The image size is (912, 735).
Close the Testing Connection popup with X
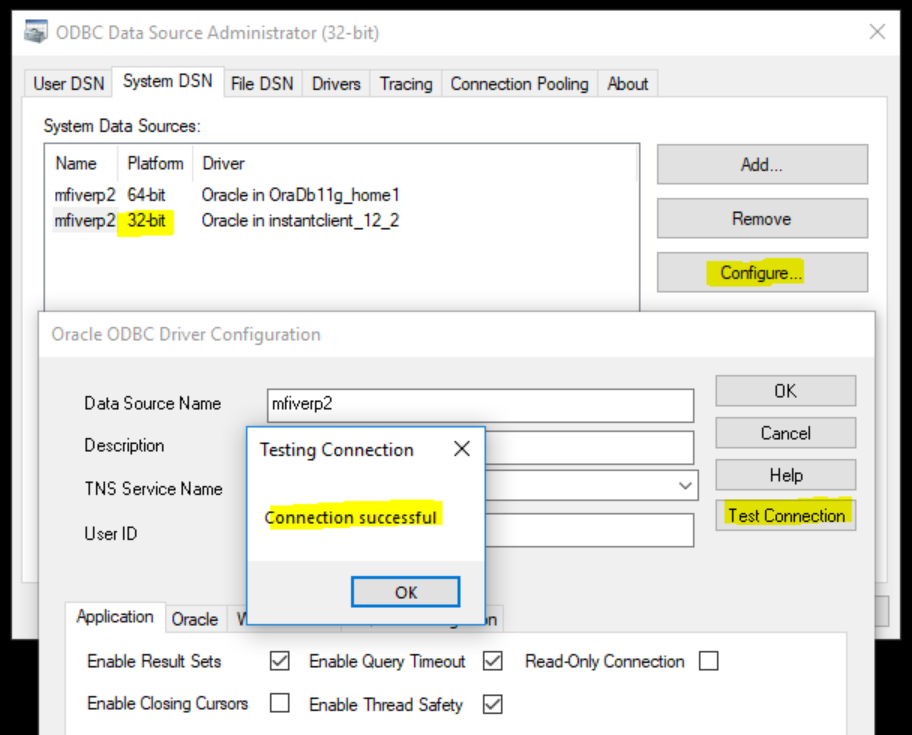pyautogui.click(x=461, y=449)
